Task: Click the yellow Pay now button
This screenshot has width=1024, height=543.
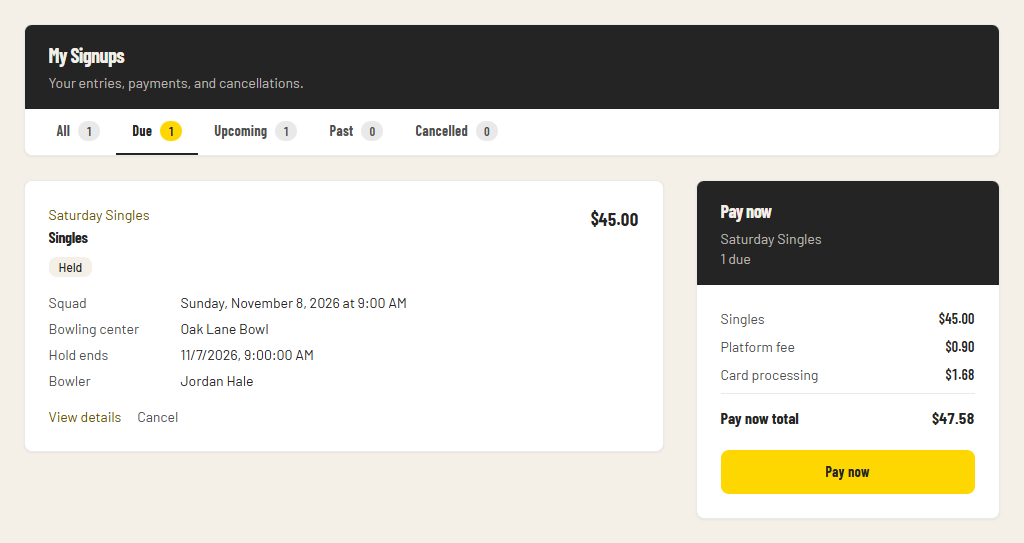Action: (x=848, y=472)
